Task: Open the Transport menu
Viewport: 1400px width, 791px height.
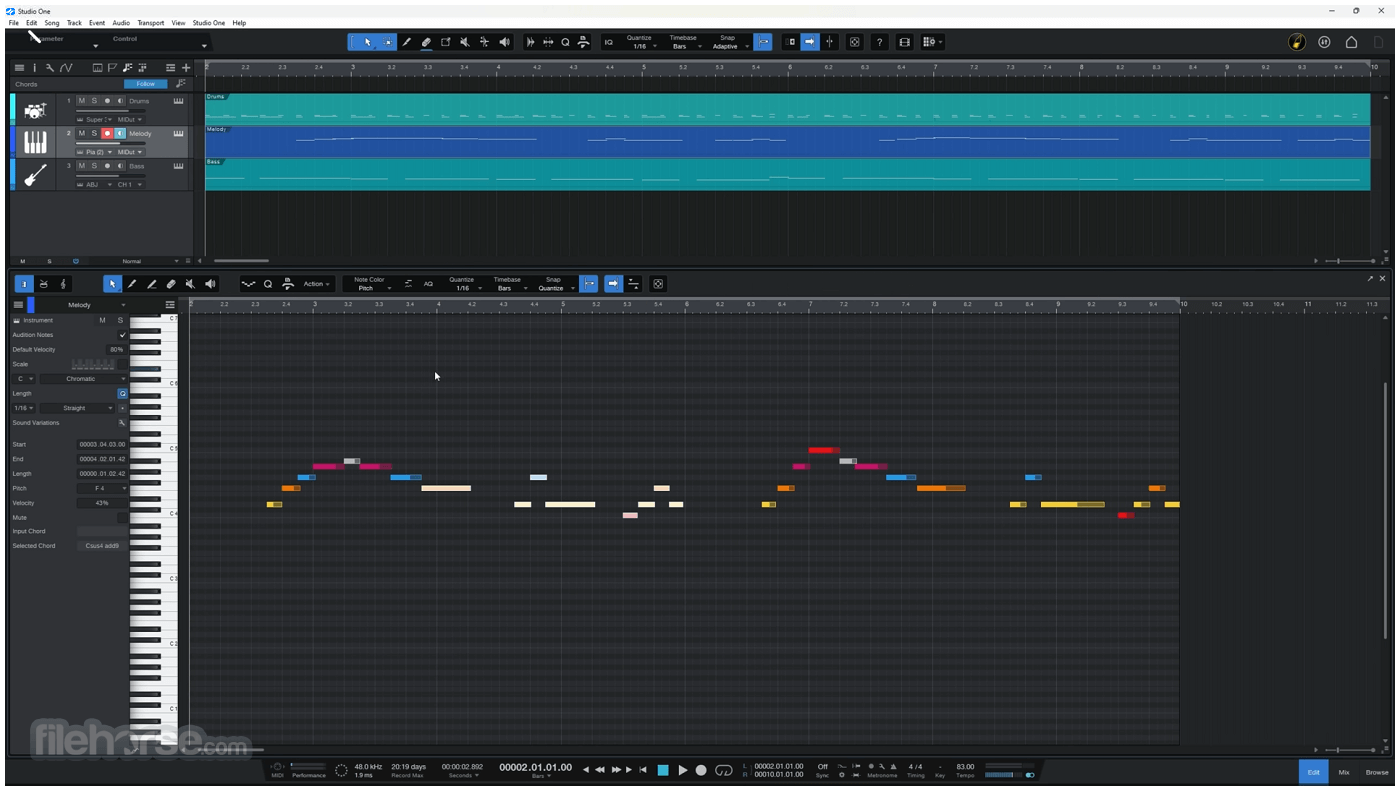Action: click(151, 23)
